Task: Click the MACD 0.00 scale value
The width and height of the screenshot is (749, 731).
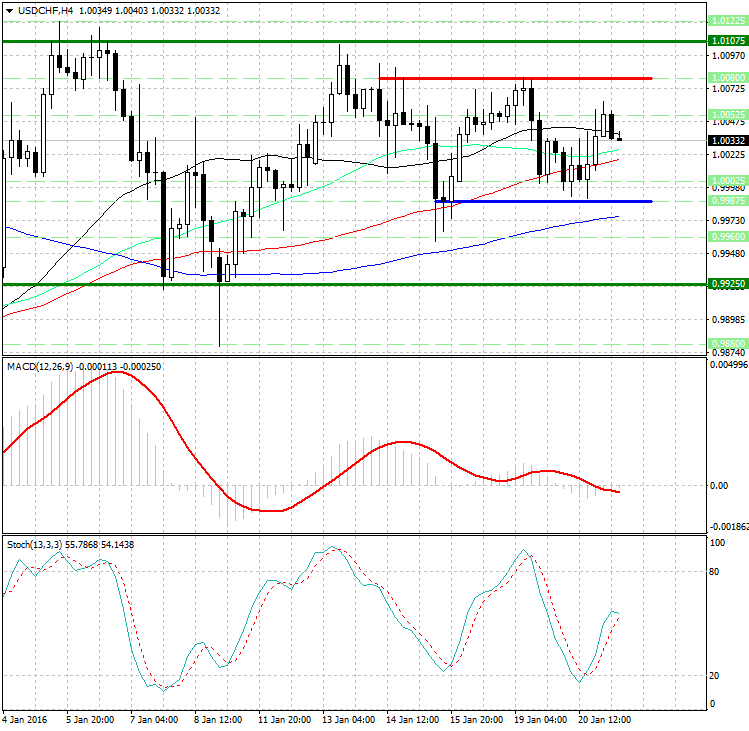Action: point(718,486)
